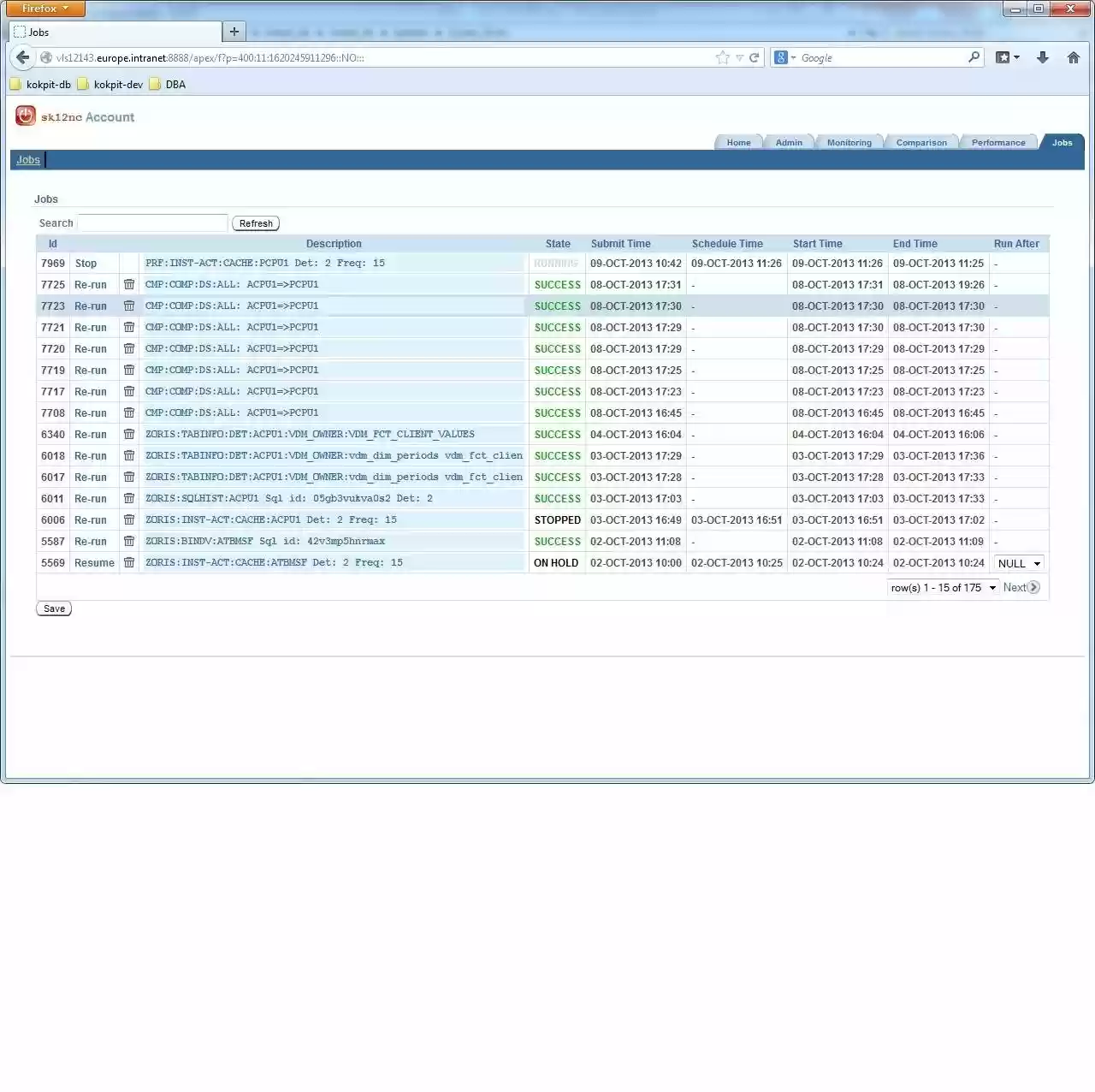Viewport: 1095px width, 1092px height.
Task: Switch to the Monitoring tab
Action: tap(849, 142)
